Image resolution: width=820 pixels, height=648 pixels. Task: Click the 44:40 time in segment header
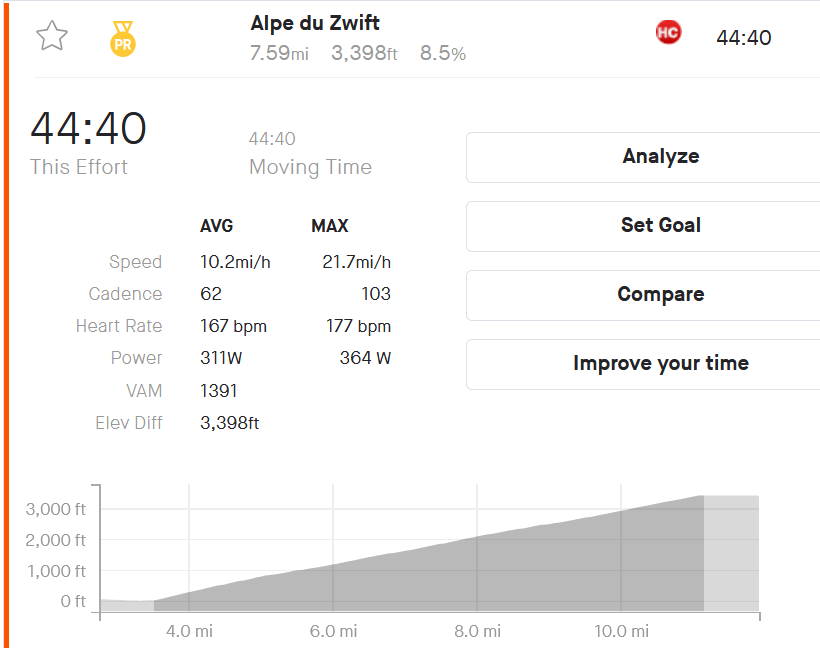click(744, 38)
